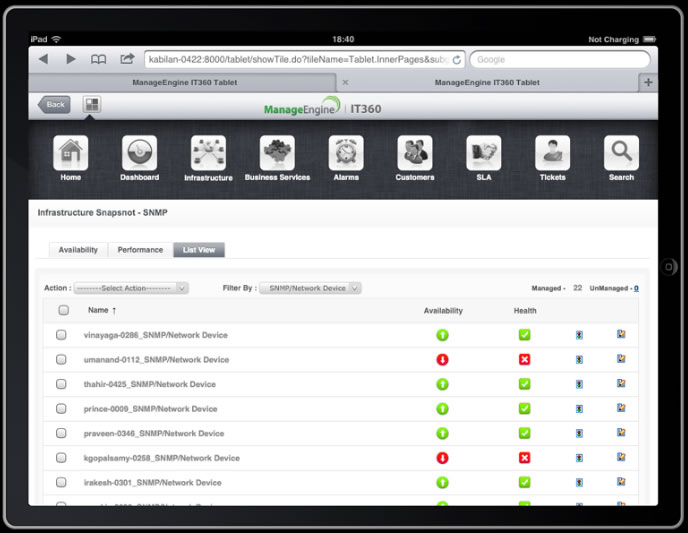Check the praveen-0346 device checkbox
Viewport: 688px width, 533px height.
(x=61, y=433)
